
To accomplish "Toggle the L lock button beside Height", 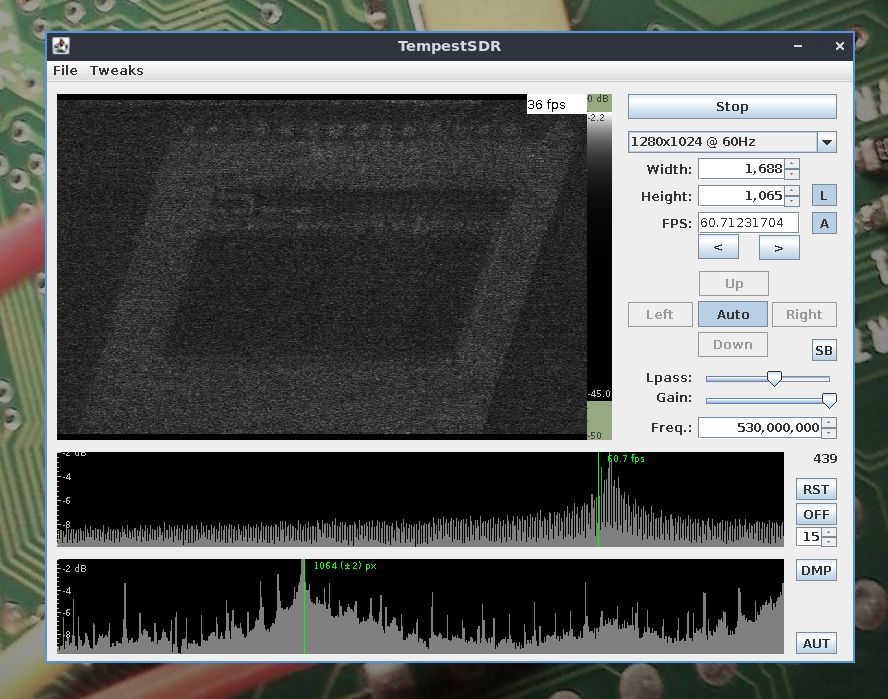I will [x=824, y=195].
